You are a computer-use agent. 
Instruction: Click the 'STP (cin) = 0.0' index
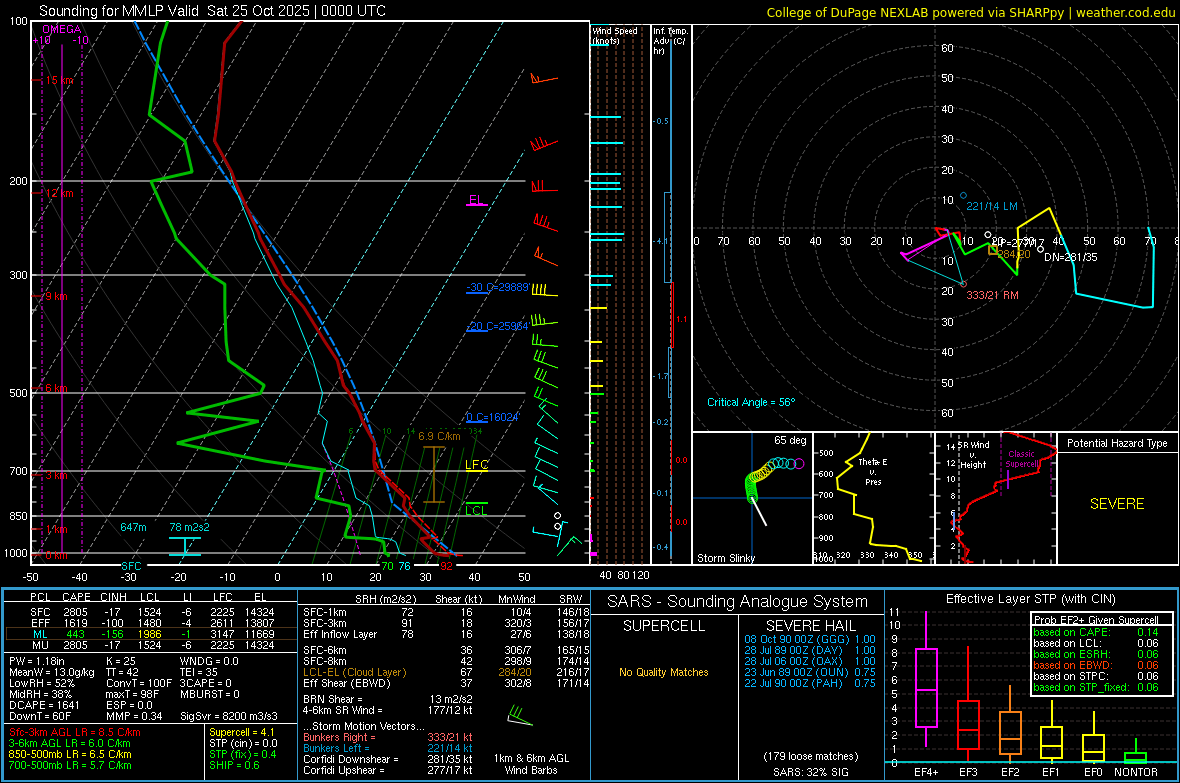[x=243, y=743]
